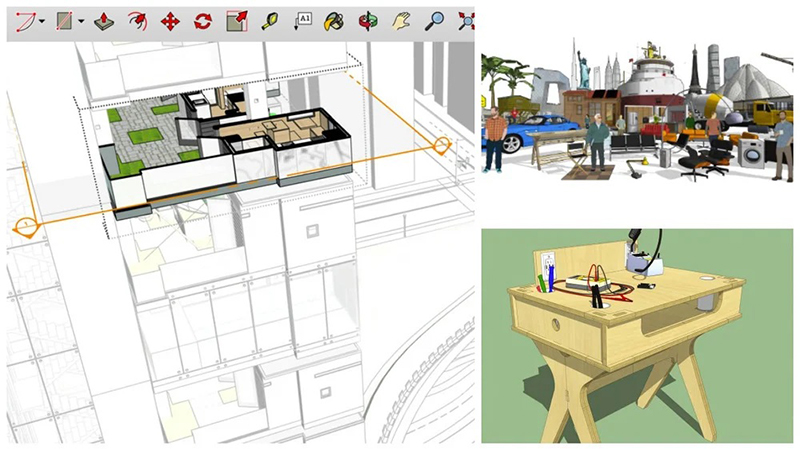Open the Arc tool dropdown arrow
The width and height of the screenshot is (800, 450).
tap(44, 22)
